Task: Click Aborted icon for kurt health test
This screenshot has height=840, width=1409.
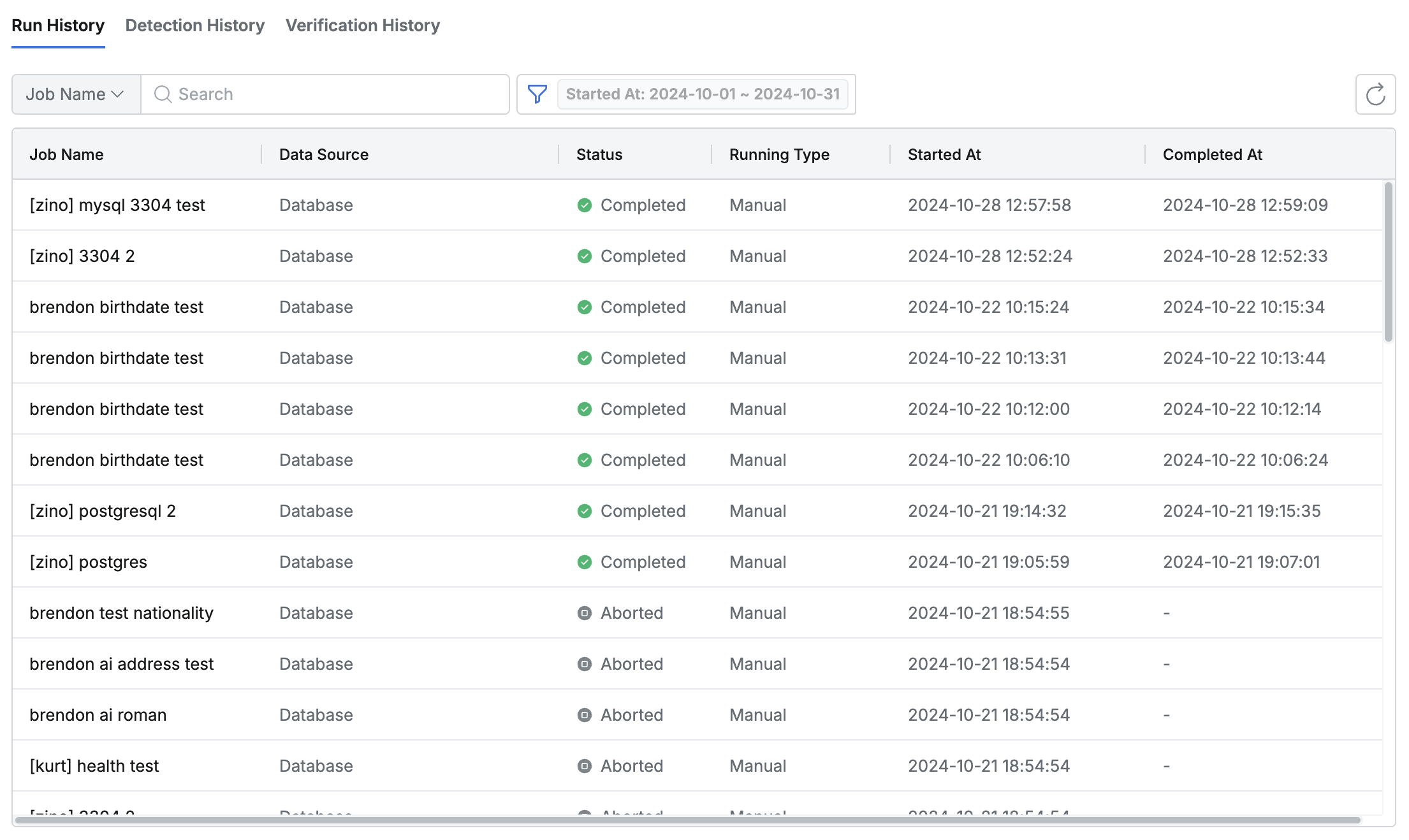Action: pos(584,766)
